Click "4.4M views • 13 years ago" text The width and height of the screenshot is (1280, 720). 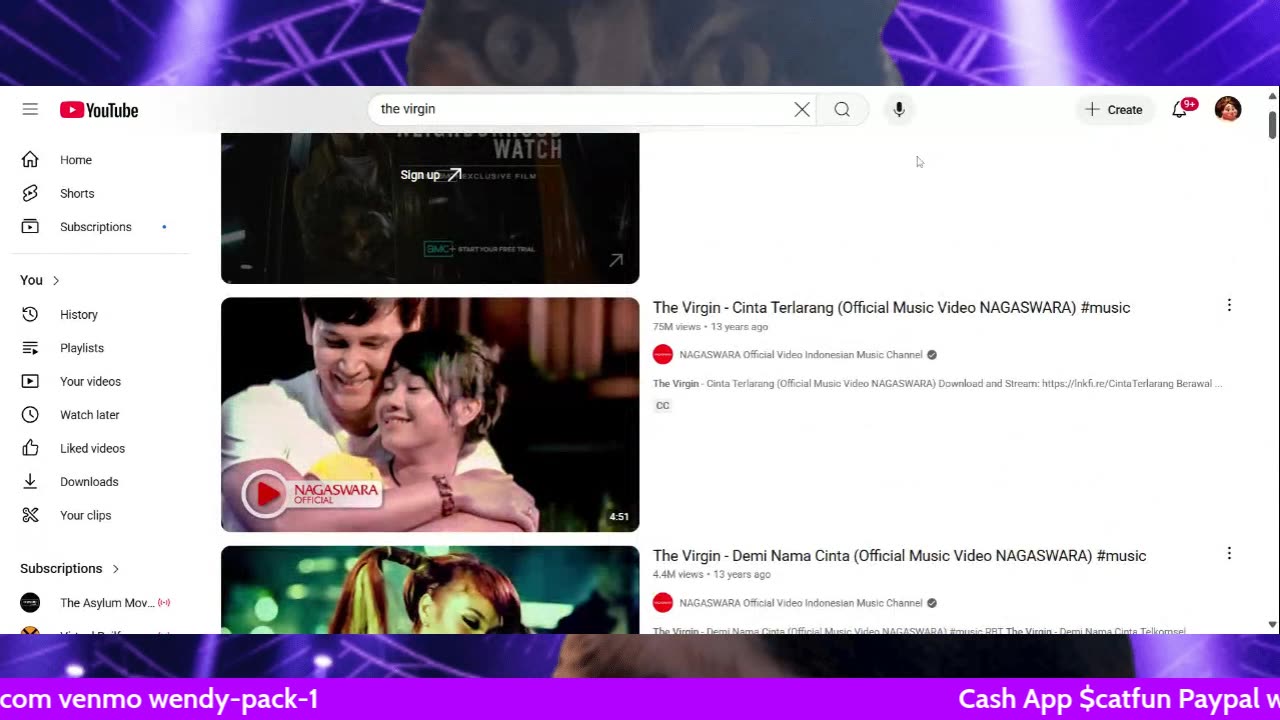coord(711,575)
